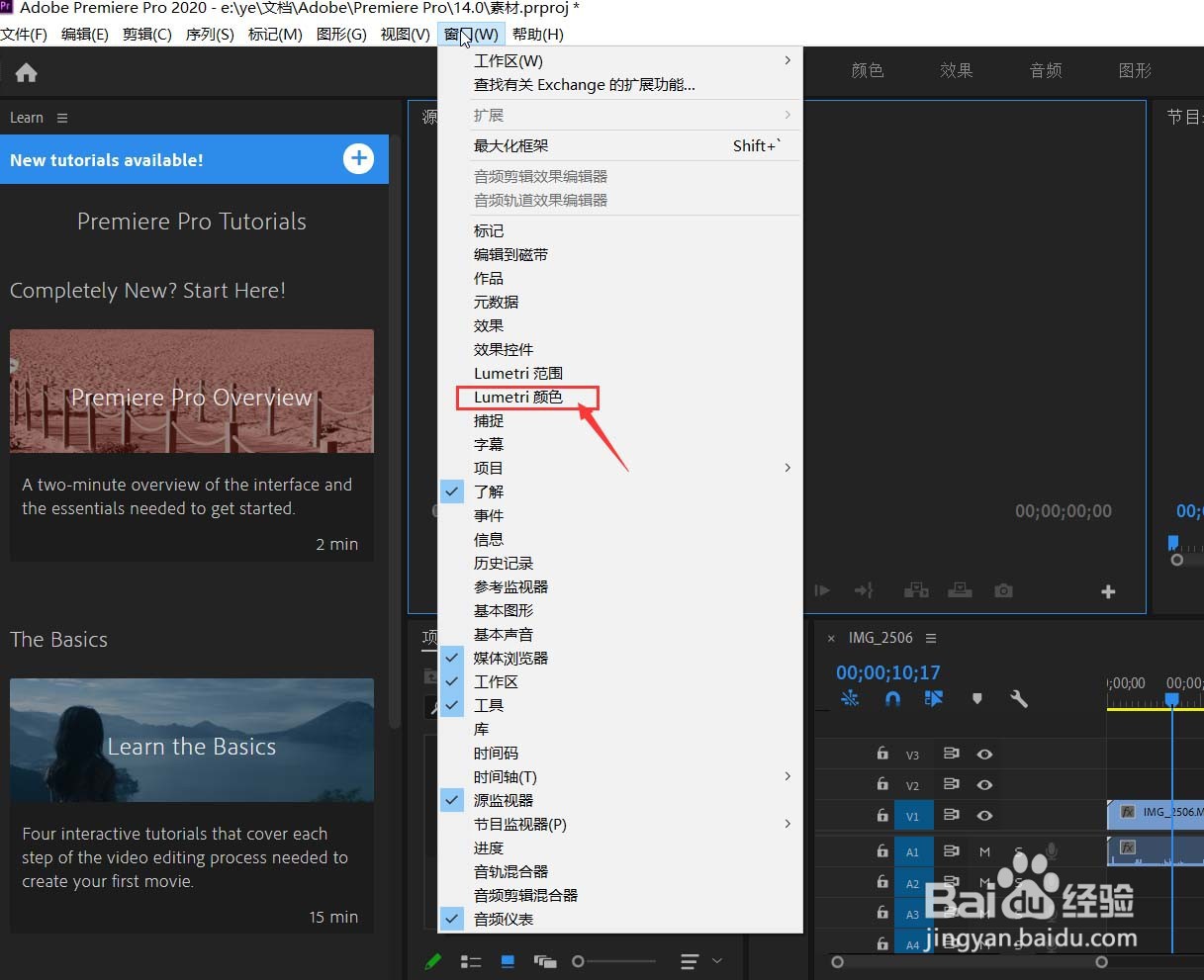This screenshot has height=980, width=1204.
Task: Open the 序列(S) menu
Action: tap(210, 34)
